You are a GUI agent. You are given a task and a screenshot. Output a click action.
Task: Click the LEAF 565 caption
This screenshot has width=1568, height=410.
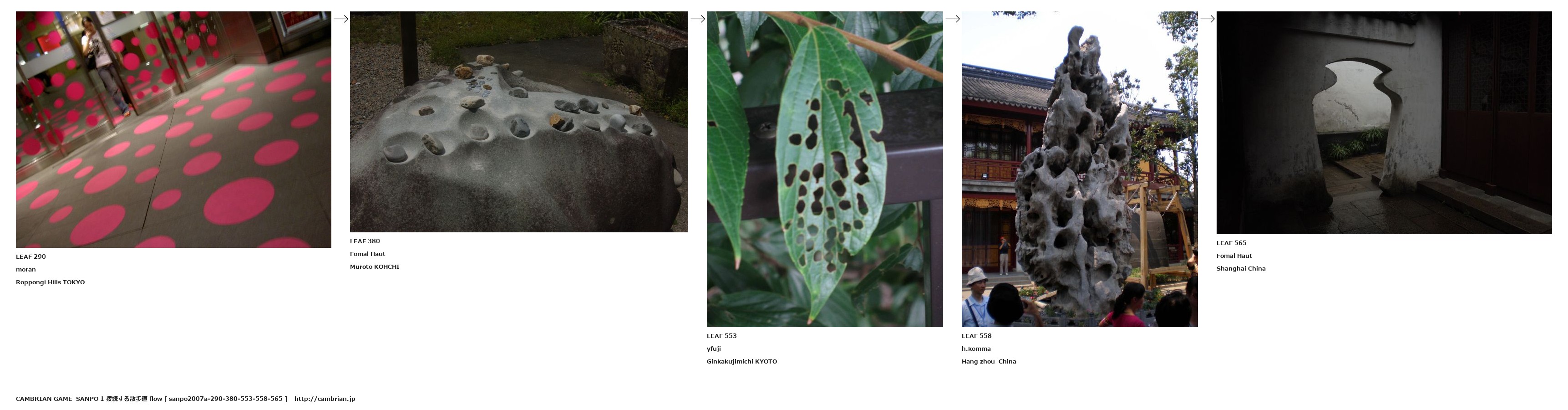pos(1231,243)
